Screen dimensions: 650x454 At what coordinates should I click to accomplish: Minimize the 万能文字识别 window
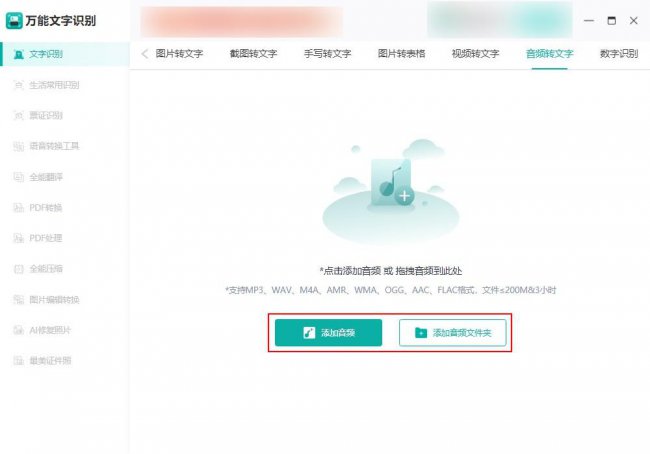[x=589, y=20]
